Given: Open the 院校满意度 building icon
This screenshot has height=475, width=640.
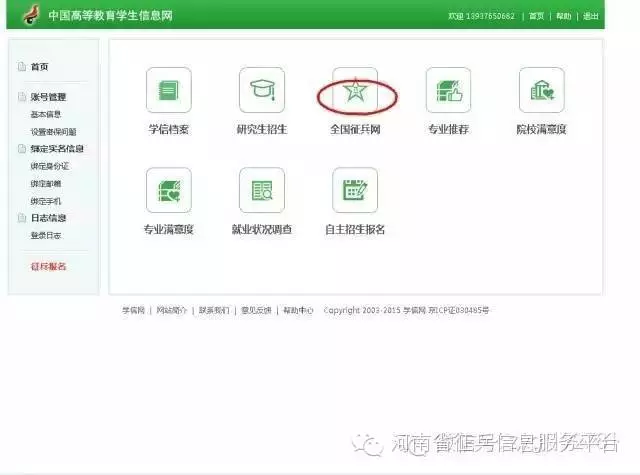Looking at the screenshot, I should [542, 90].
